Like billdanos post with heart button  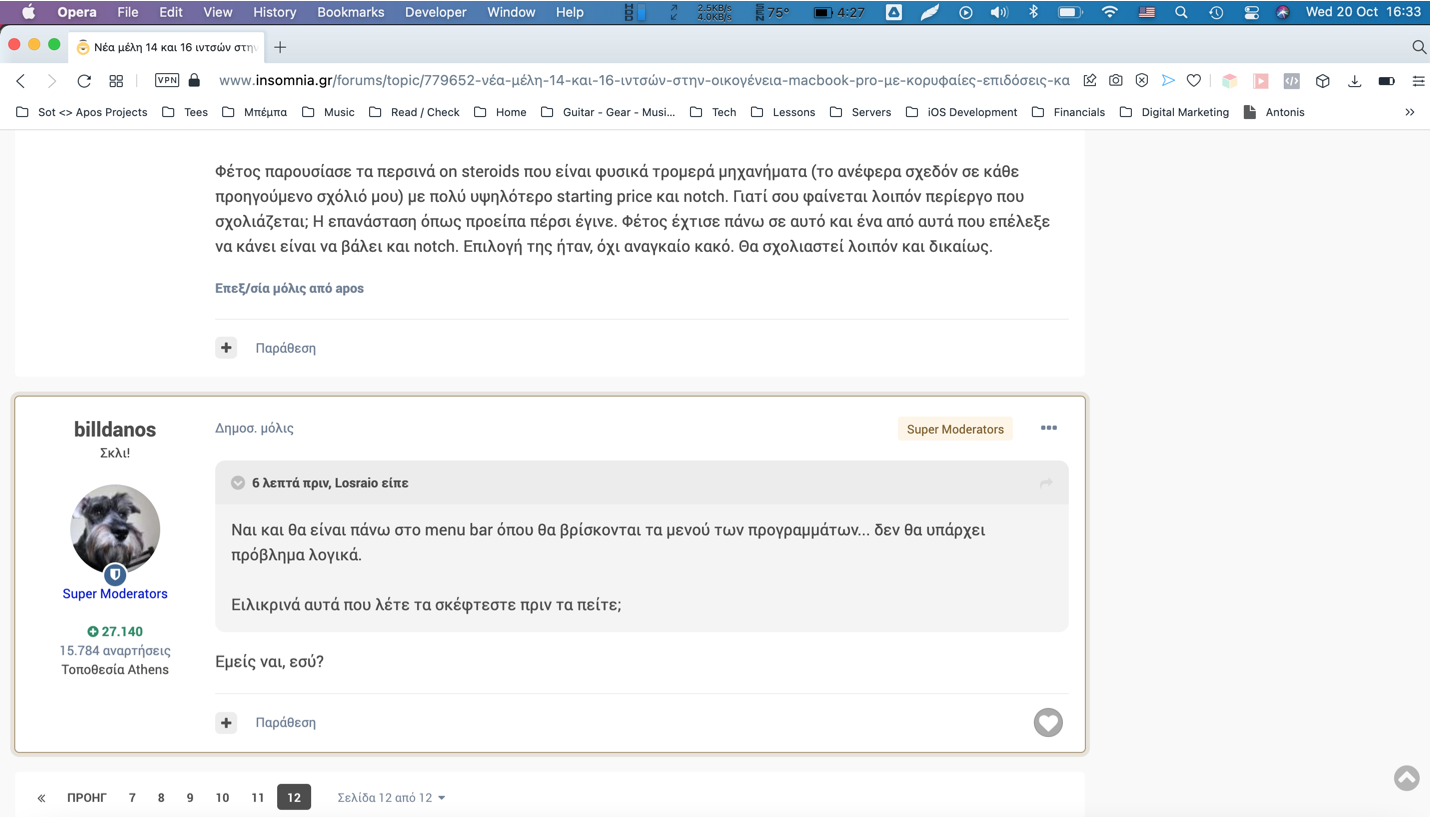[x=1048, y=722]
